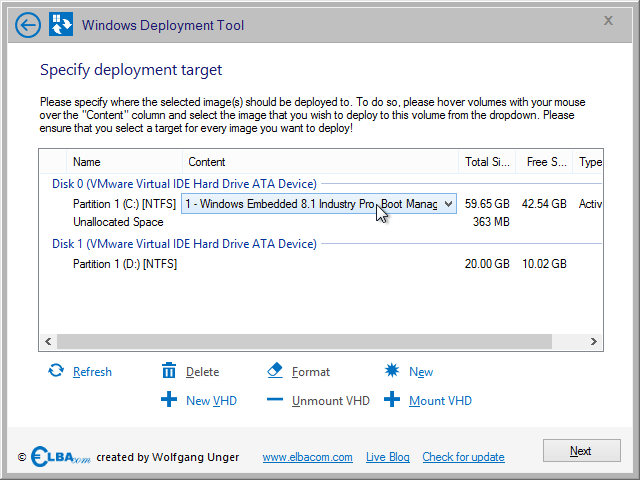Click the Windows Deployment Tool logo icon
The image size is (640, 480).
click(61, 24)
